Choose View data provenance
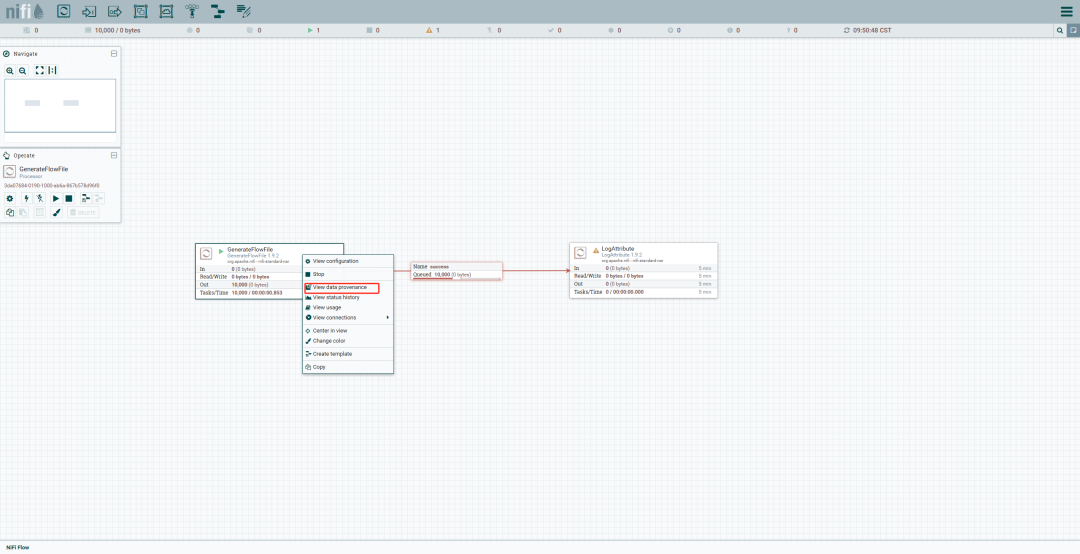The height and width of the screenshot is (554, 1080). click(348, 287)
